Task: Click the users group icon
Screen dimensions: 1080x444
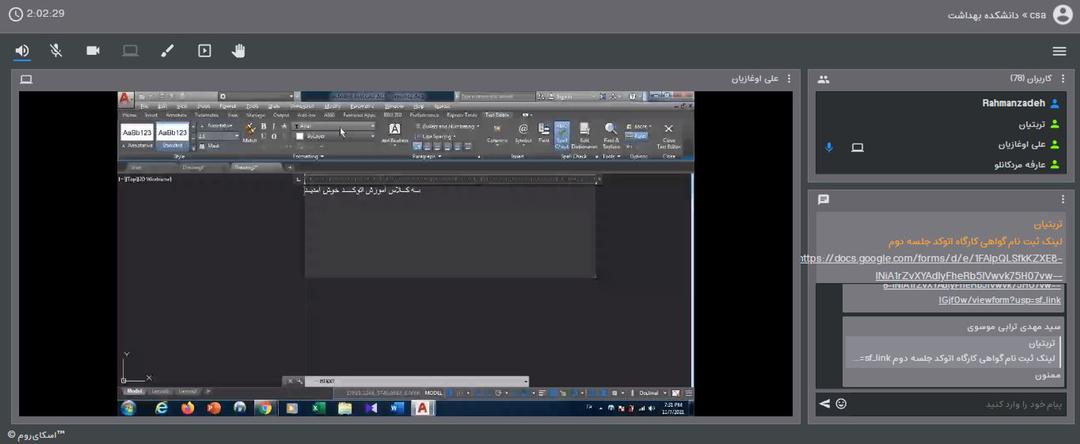Action: point(823,79)
